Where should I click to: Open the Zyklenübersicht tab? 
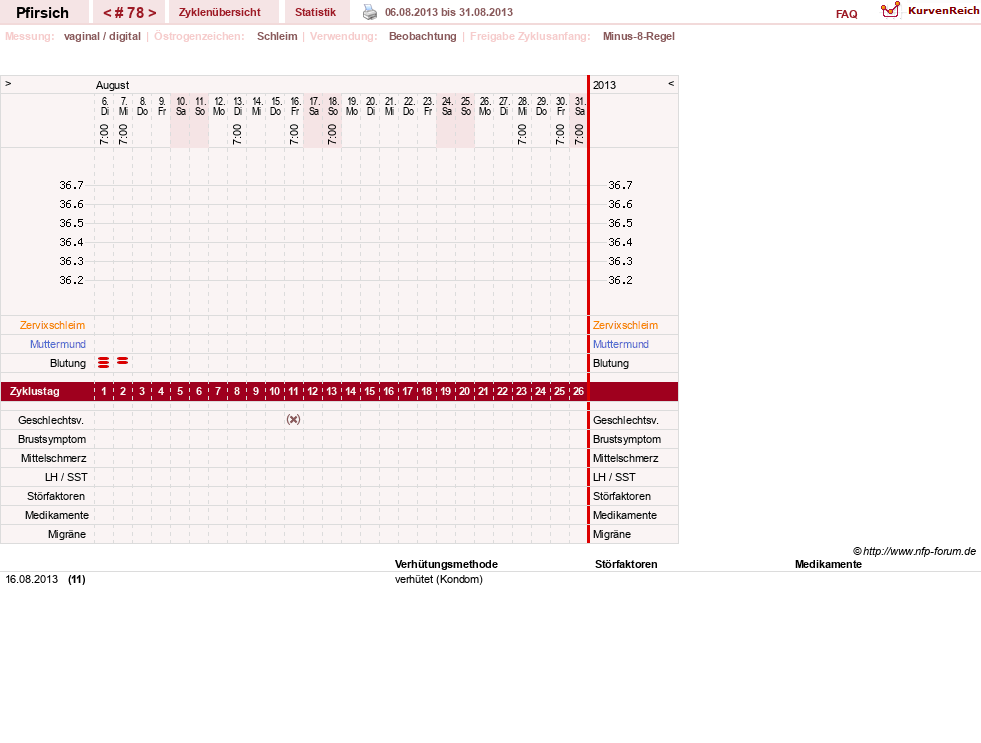tap(220, 12)
